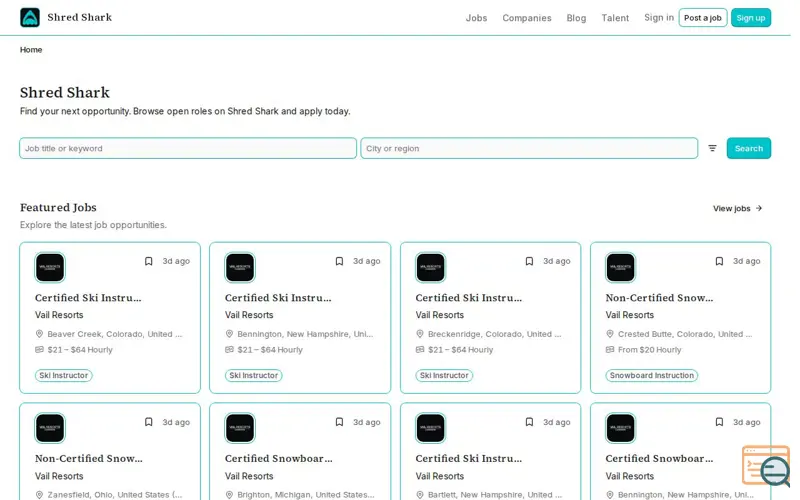Screen dimensions: 800x500
Task: Go to the Companies page
Action: point(527,18)
